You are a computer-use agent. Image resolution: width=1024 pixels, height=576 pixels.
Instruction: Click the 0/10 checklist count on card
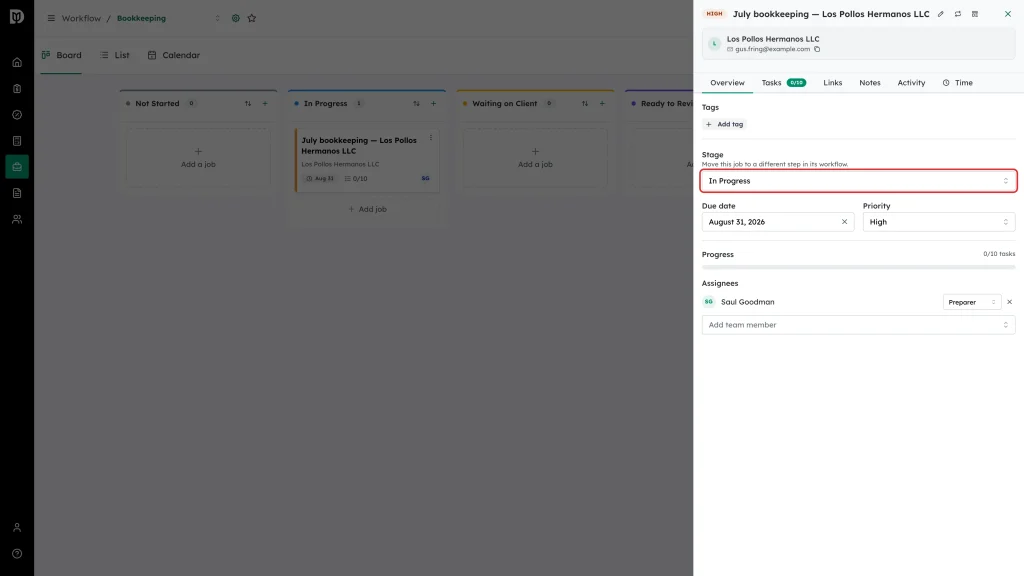[x=356, y=178]
